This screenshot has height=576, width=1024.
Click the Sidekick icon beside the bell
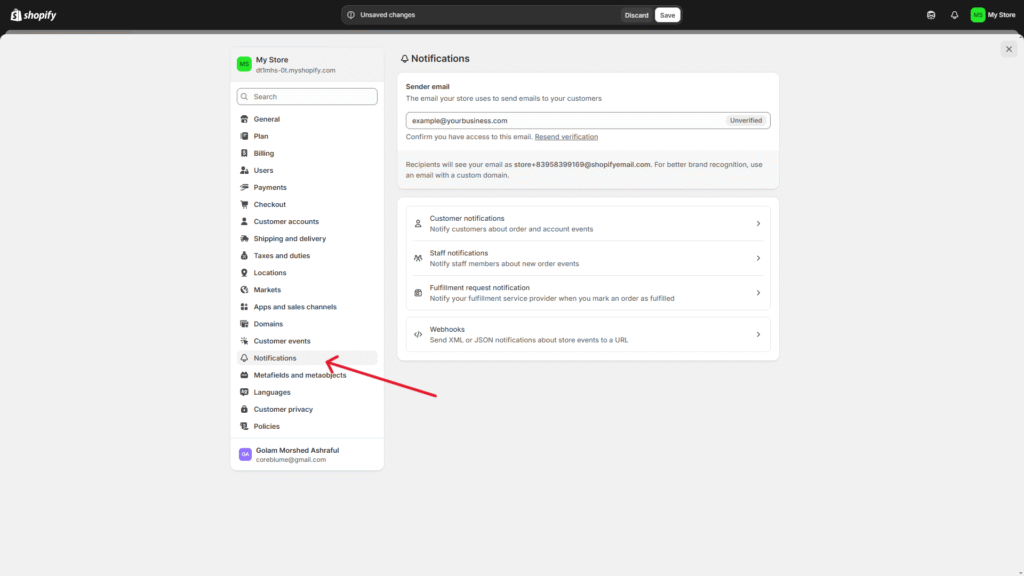932,15
